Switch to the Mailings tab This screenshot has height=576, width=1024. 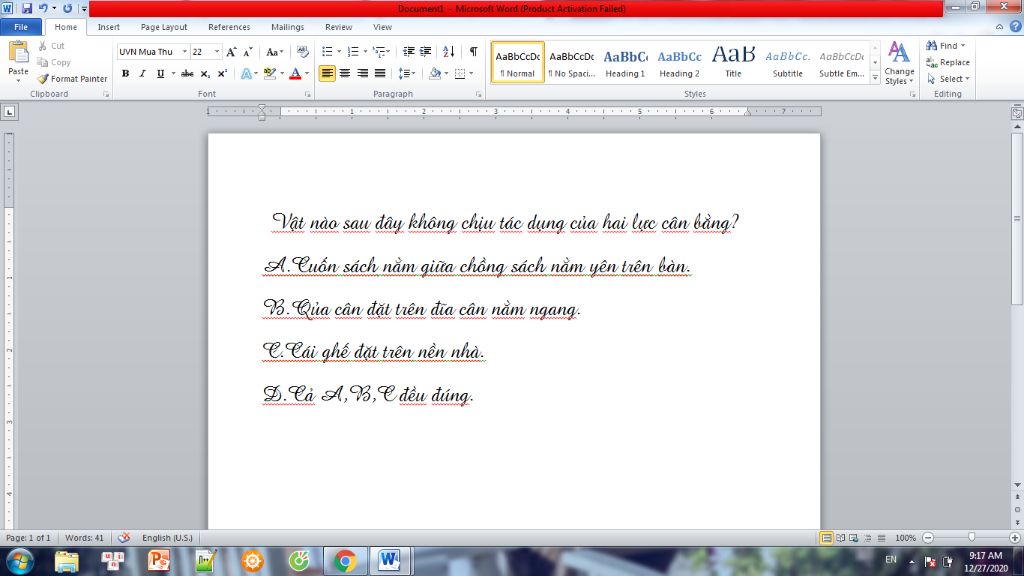tap(287, 27)
